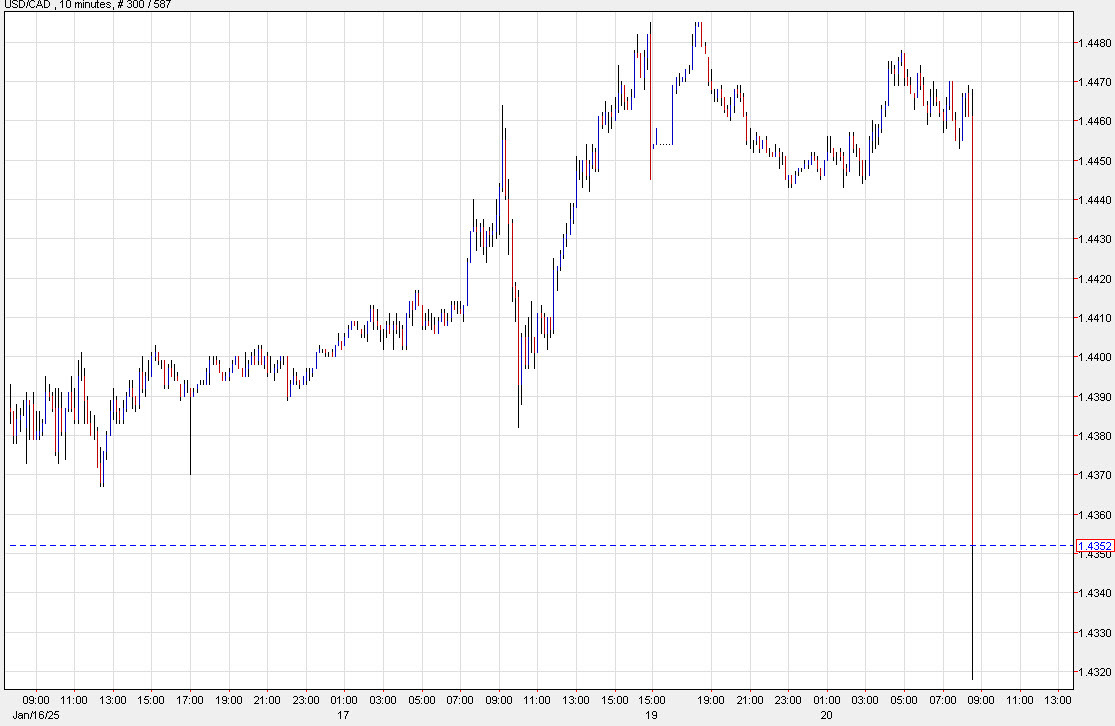This screenshot has width=1115, height=726.
Task: Click the Jan/16/25 date label
Action: tap(26, 716)
